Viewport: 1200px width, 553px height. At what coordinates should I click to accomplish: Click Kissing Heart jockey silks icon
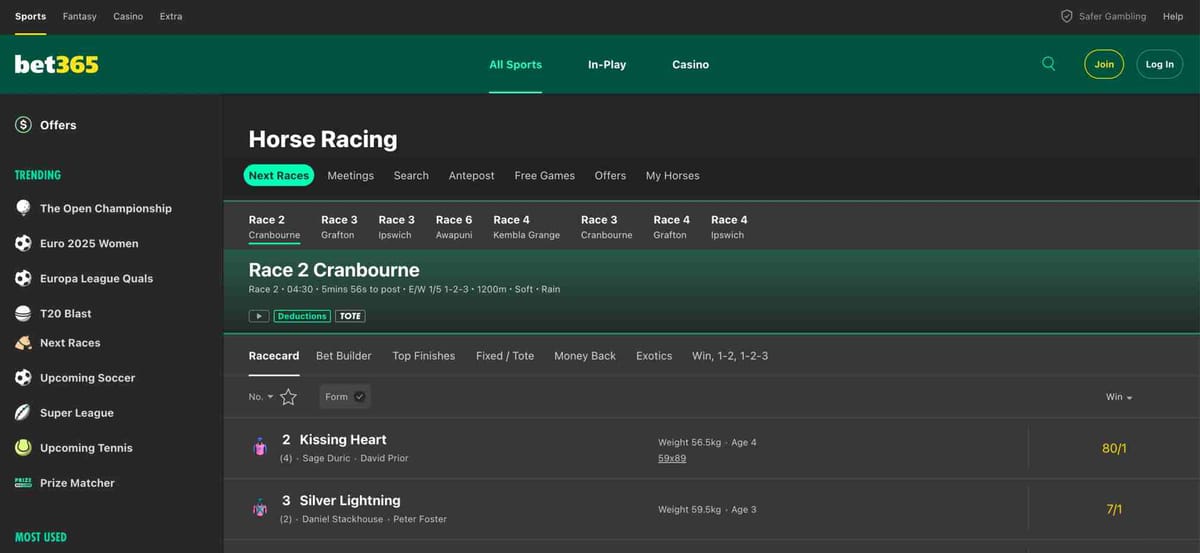[x=260, y=447]
